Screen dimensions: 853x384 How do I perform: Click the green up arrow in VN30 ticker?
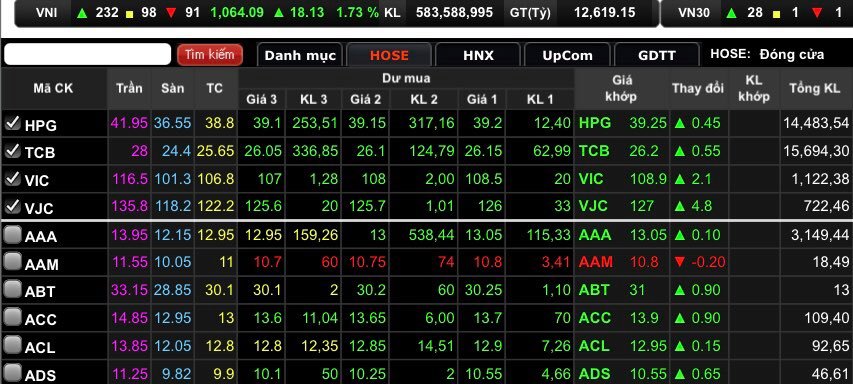(730, 13)
